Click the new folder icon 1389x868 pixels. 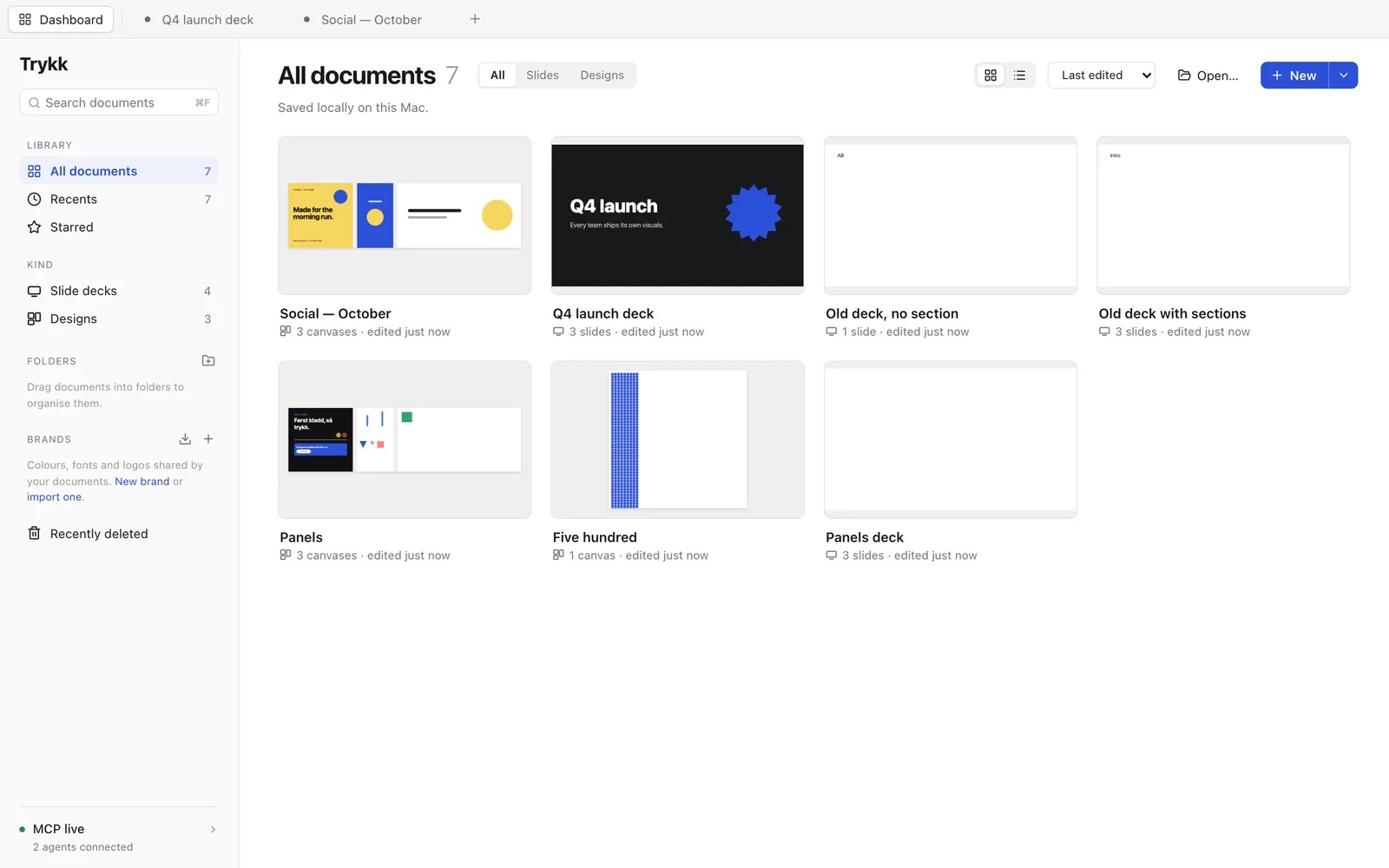coord(208,360)
